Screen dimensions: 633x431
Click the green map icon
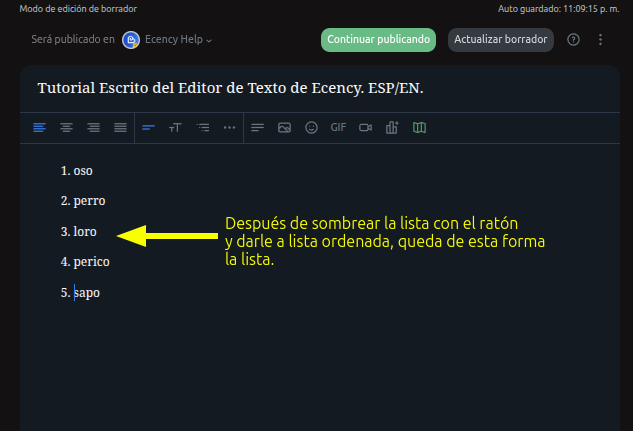coord(419,128)
